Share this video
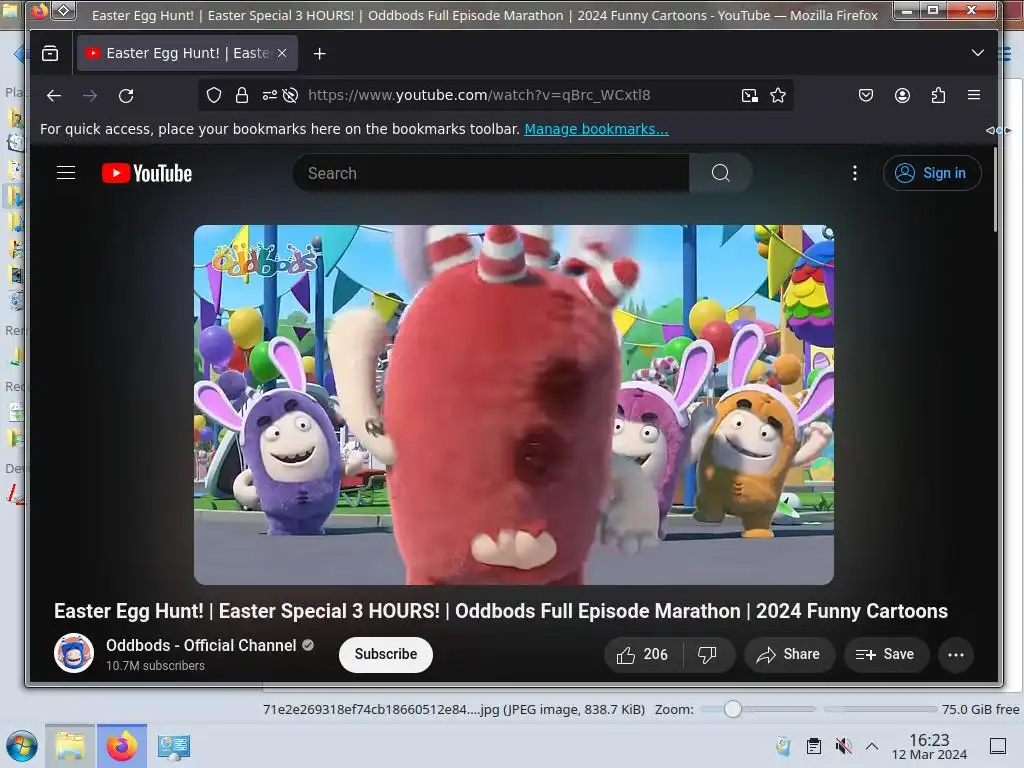 pyautogui.click(x=789, y=655)
